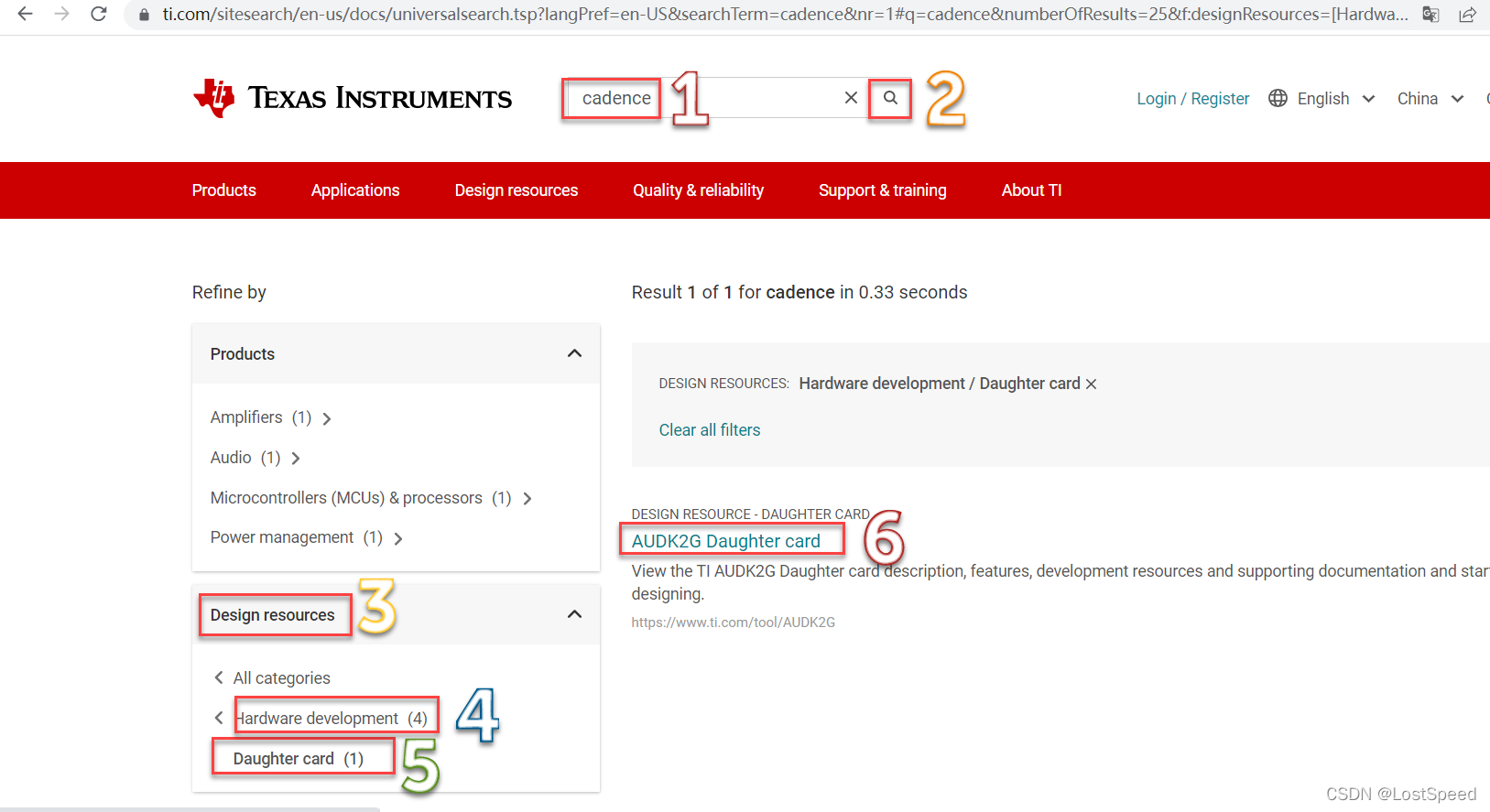This screenshot has height=812, width=1490.
Task: Click Clear all filters link
Action: pos(709,429)
